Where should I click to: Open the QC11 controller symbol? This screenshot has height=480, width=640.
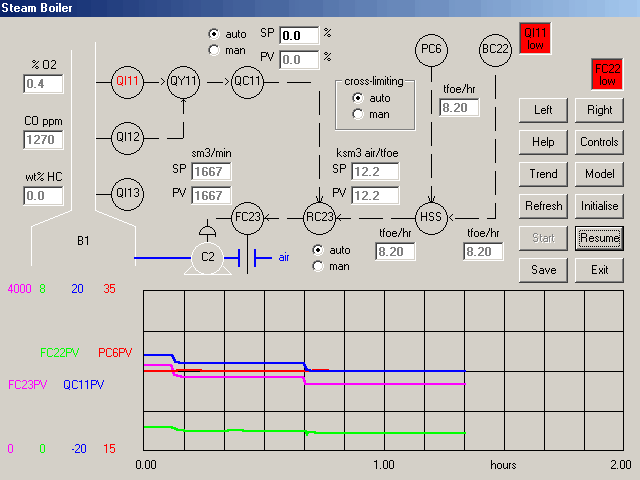248,80
